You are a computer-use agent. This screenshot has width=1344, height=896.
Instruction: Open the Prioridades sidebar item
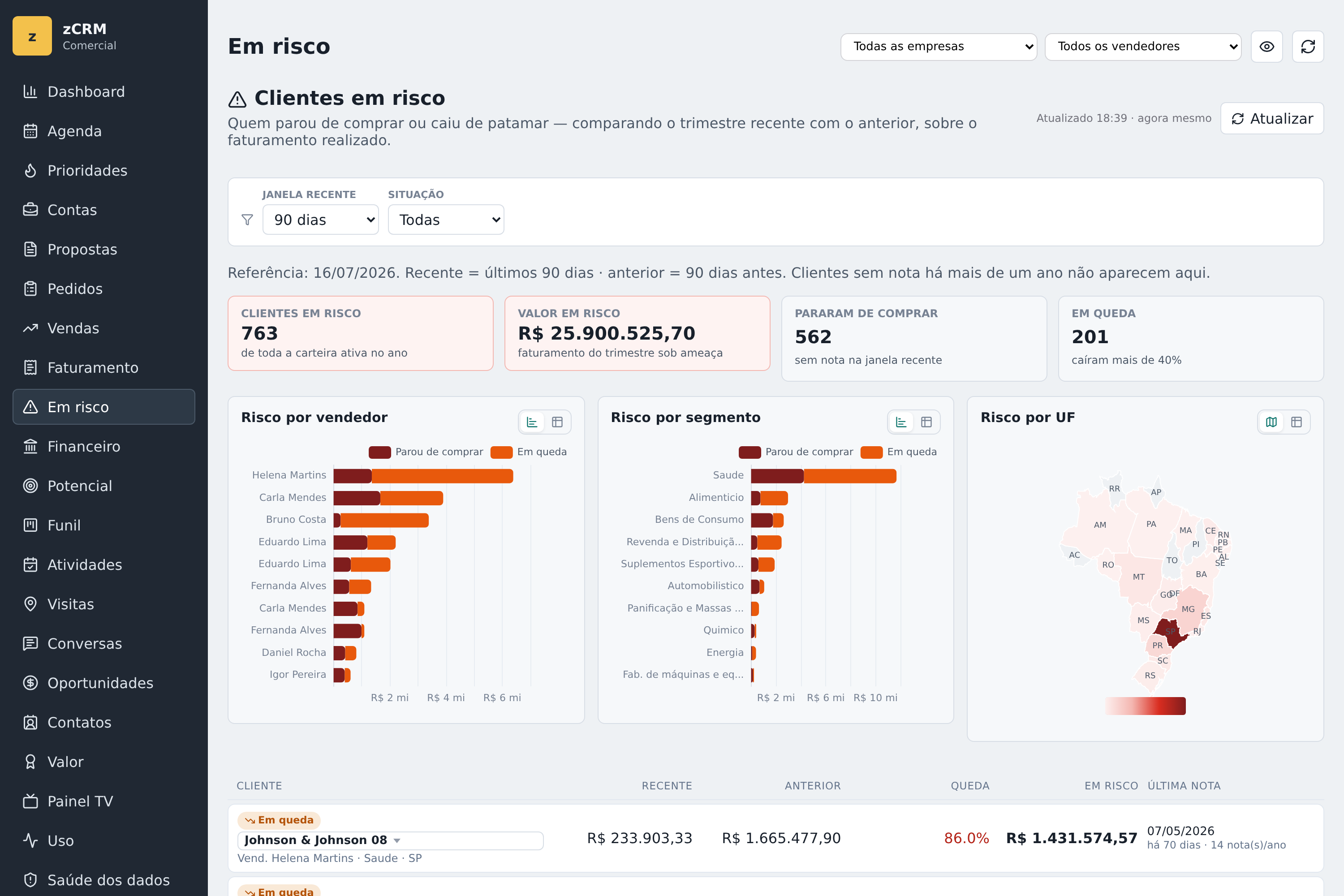(103, 170)
